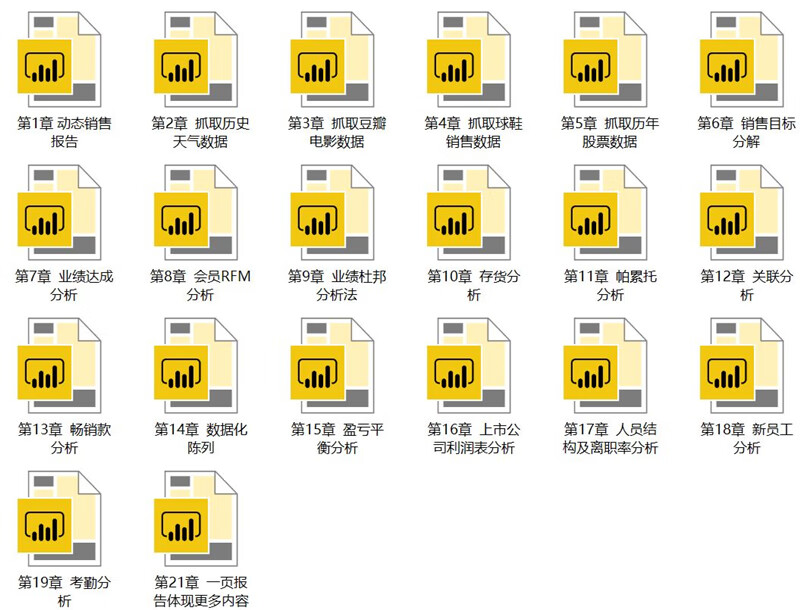Click the file name 第4章 抓取球鞋销售数据
Viewport: 800px width, 610px height.
pos(473,132)
